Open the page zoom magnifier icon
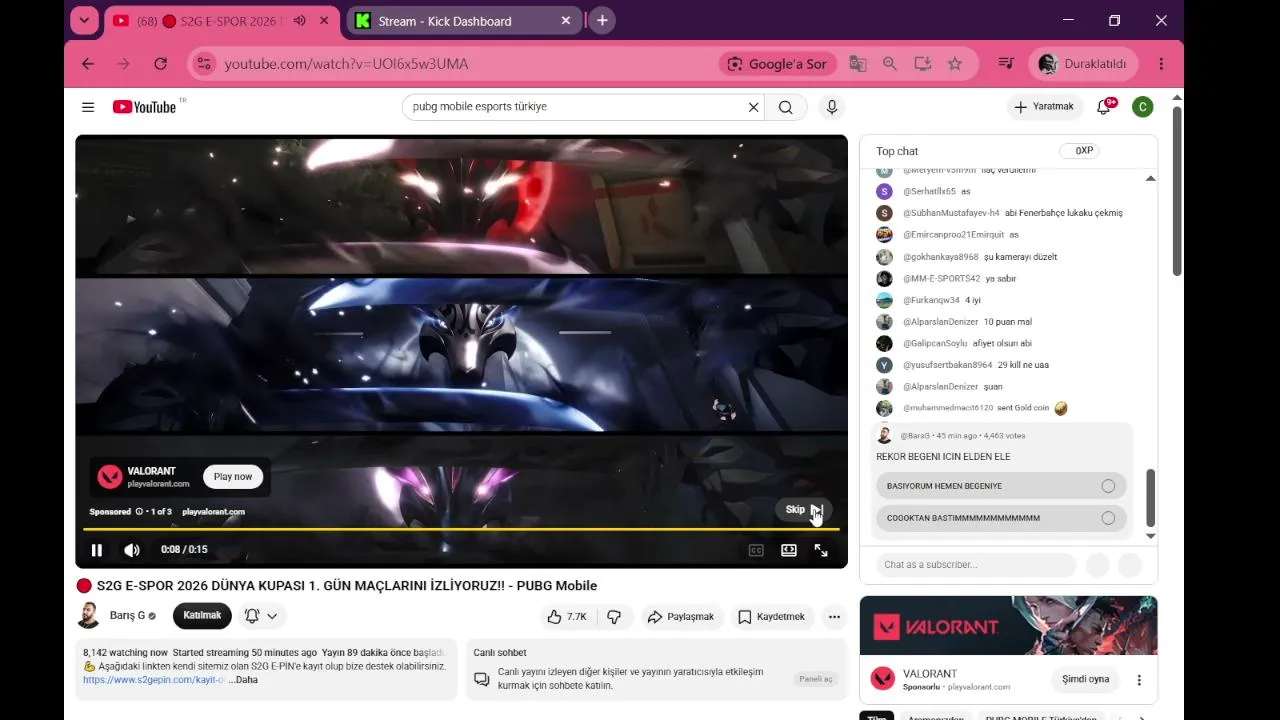The width and height of the screenshot is (1280, 720). pyautogui.click(x=890, y=64)
